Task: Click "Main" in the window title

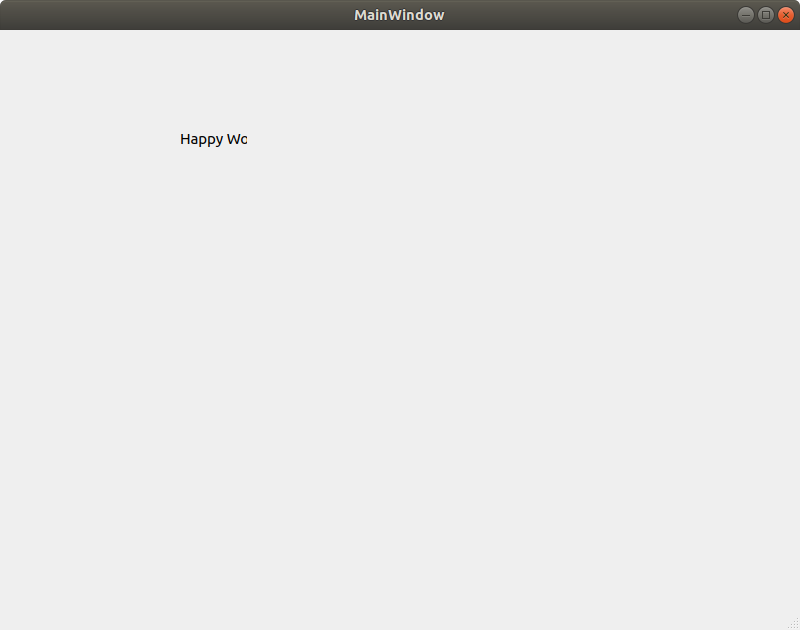Action: coord(371,15)
